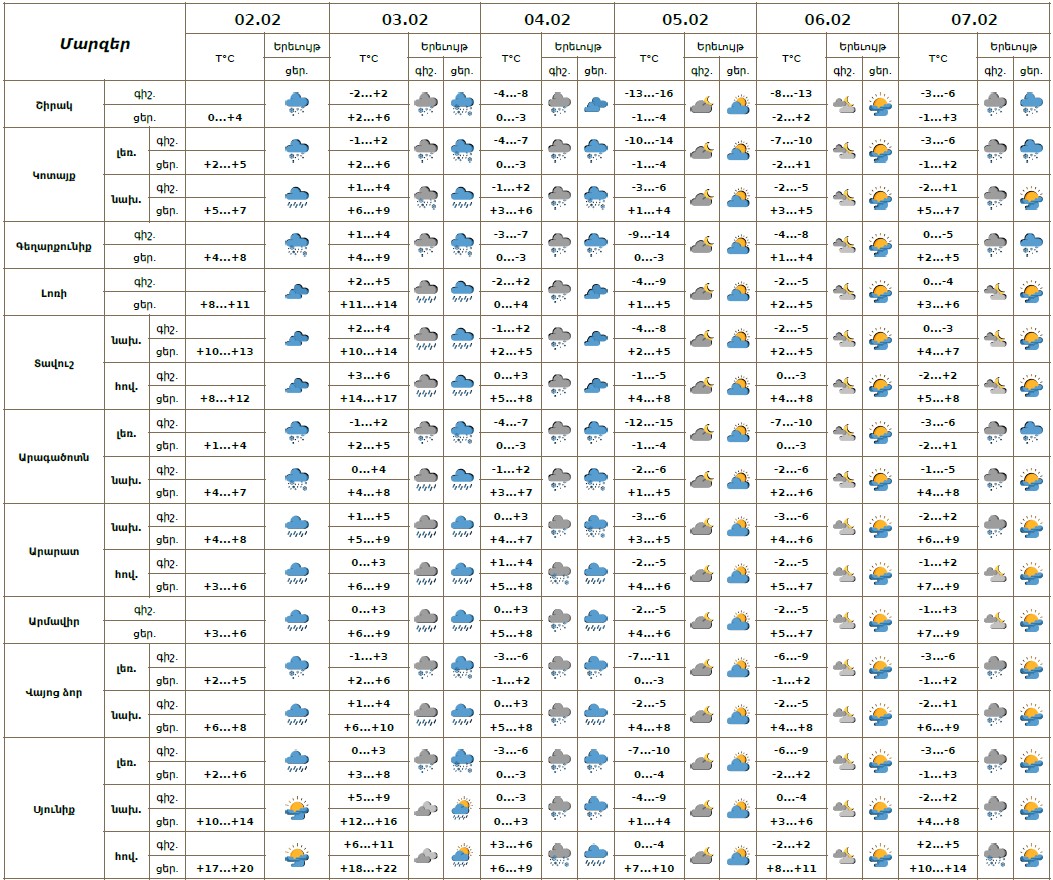The image size is (1053, 880).
Task: Click the Վայոց ձոր region label
Action: [53, 692]
